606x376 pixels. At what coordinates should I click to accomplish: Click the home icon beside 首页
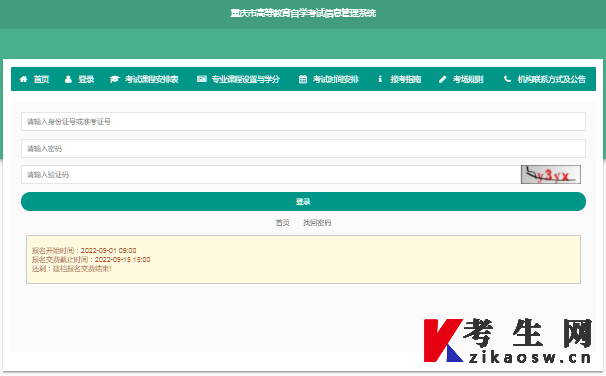click(24, 79)
